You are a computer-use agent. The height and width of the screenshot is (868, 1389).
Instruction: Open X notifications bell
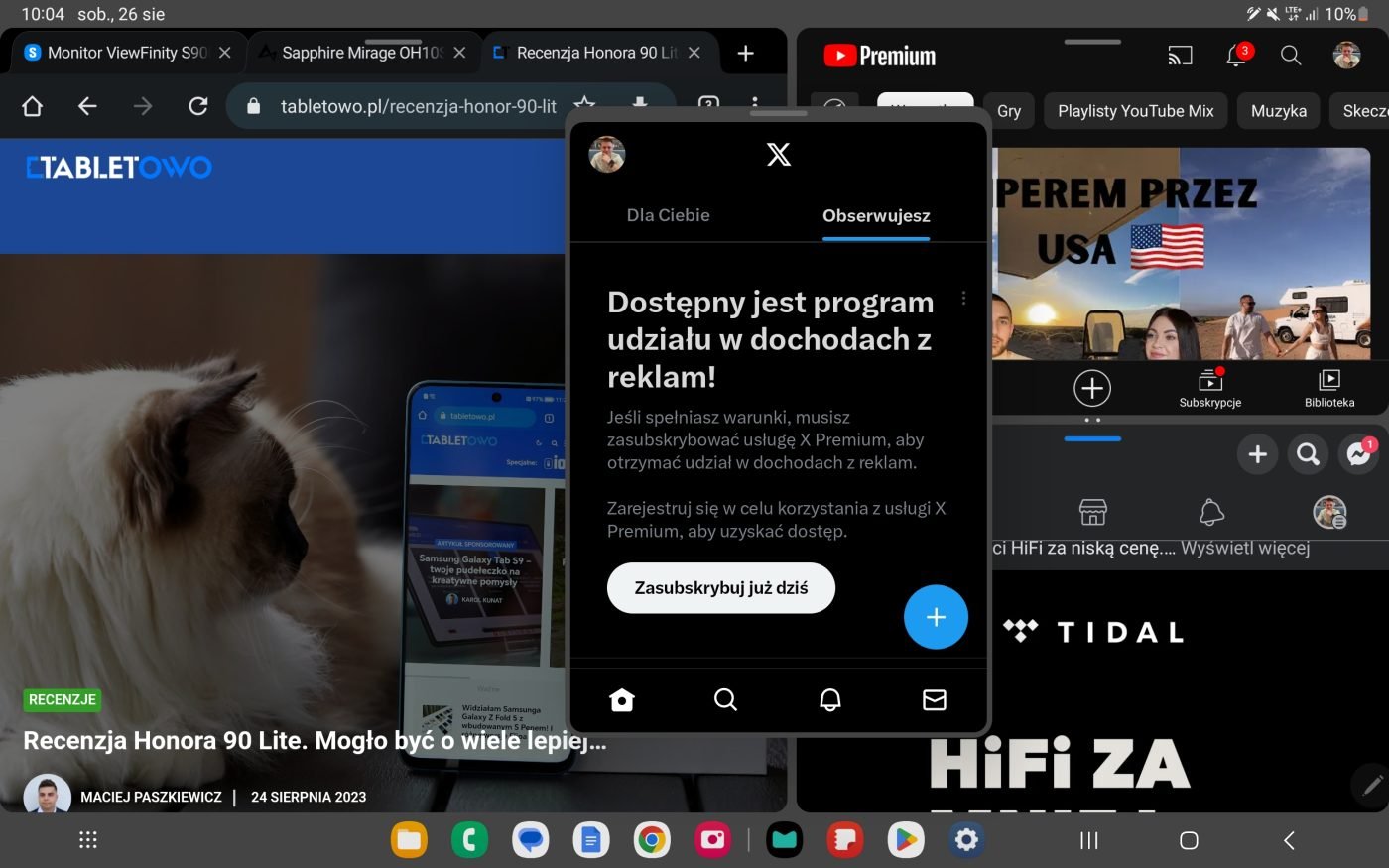830,700
